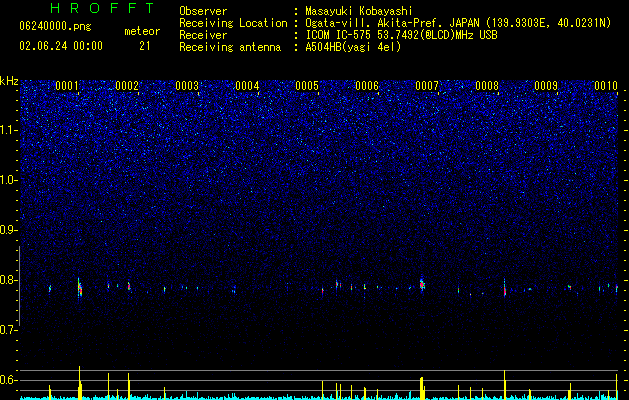Screen dimensions: 629x400
Task: Click the Receiving Location label
Action: (233, 23)
